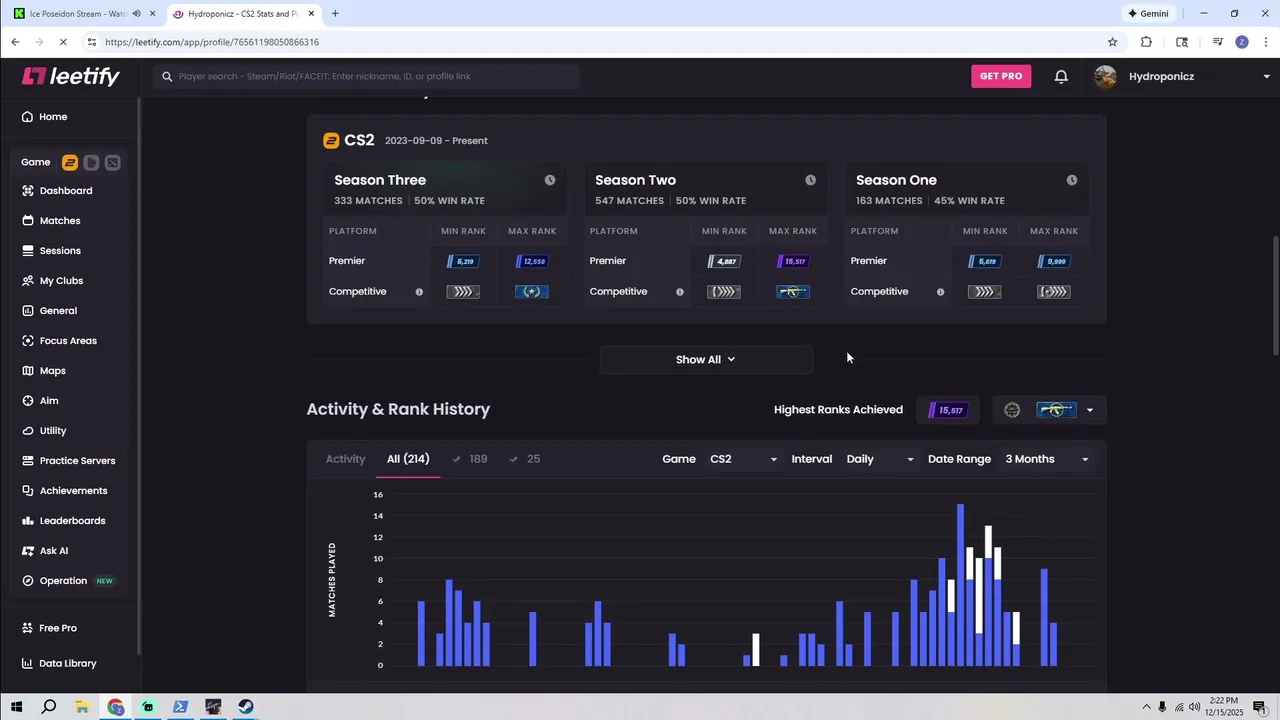Open Aim stats in the sidebar
This screenshot has height=720, width=1280.
tap(49, 401)
